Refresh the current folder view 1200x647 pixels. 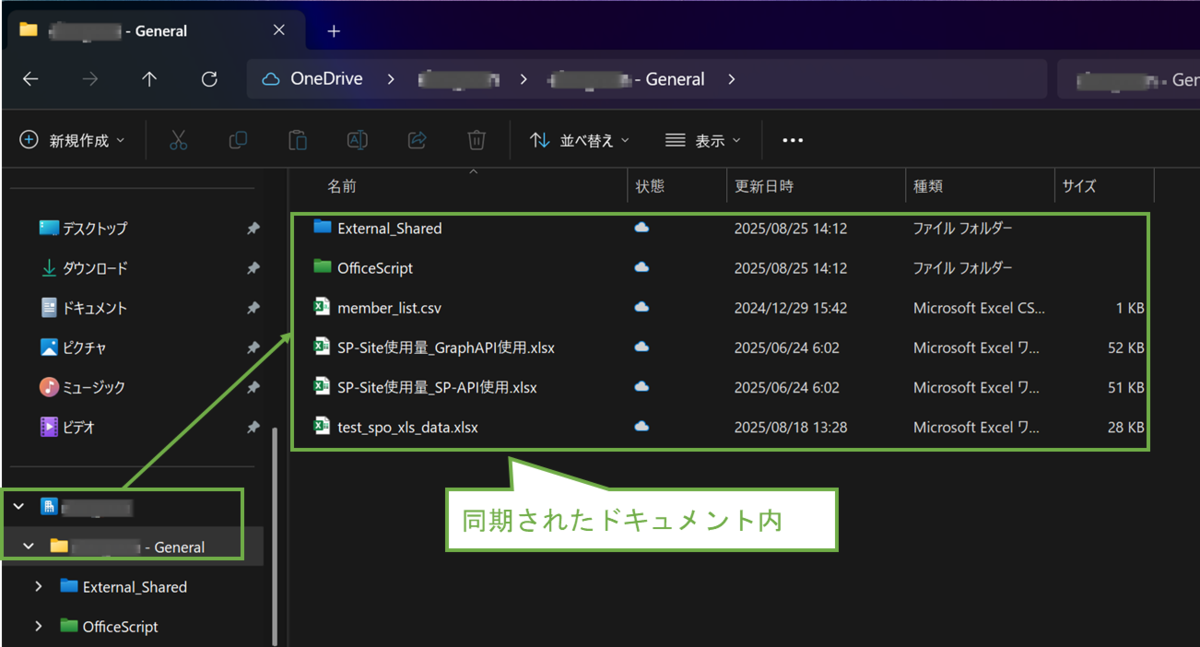pyautogui.click(x=209, y=79)
